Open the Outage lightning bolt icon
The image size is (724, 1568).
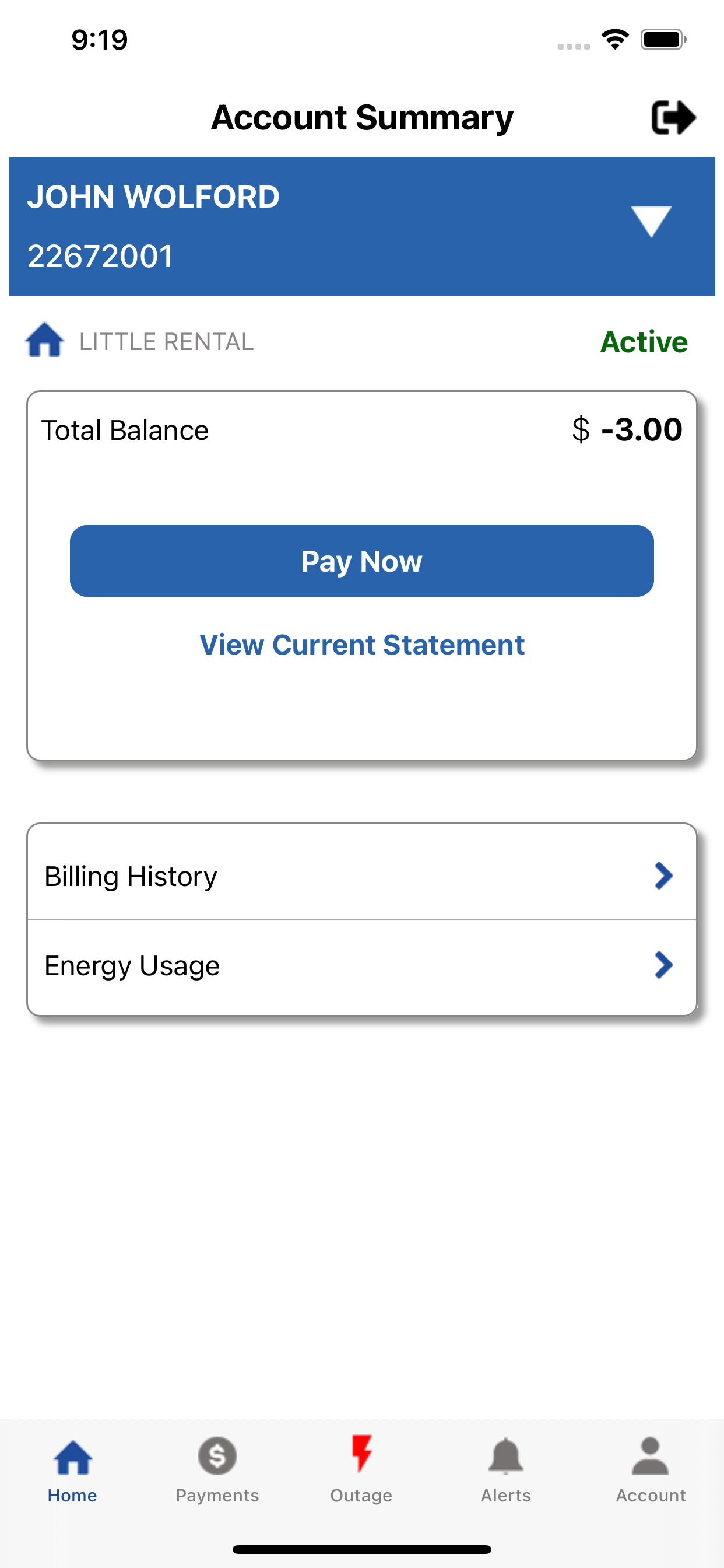(362, 1454)
